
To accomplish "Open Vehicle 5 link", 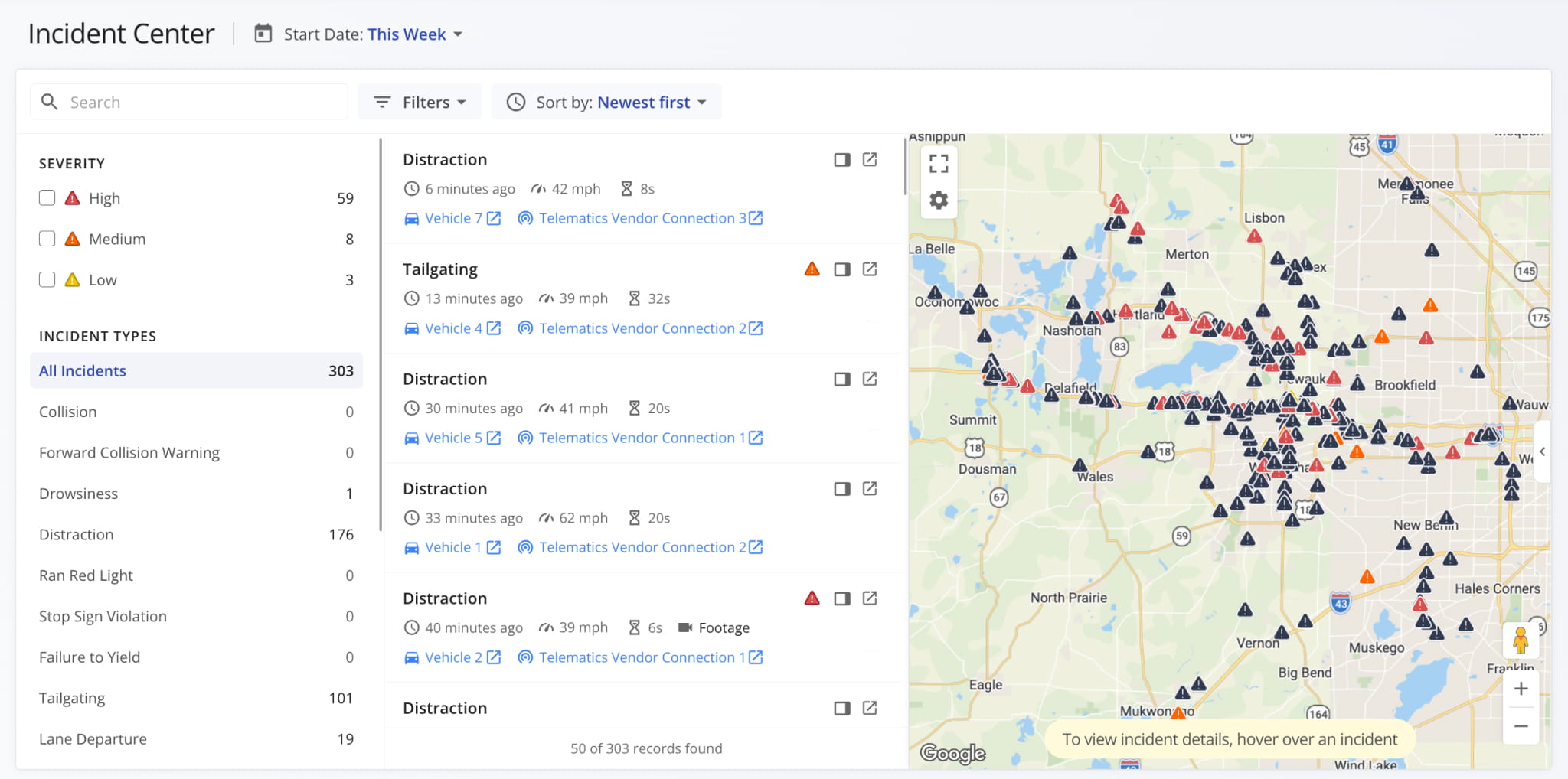I will click(x=452, y=438).
